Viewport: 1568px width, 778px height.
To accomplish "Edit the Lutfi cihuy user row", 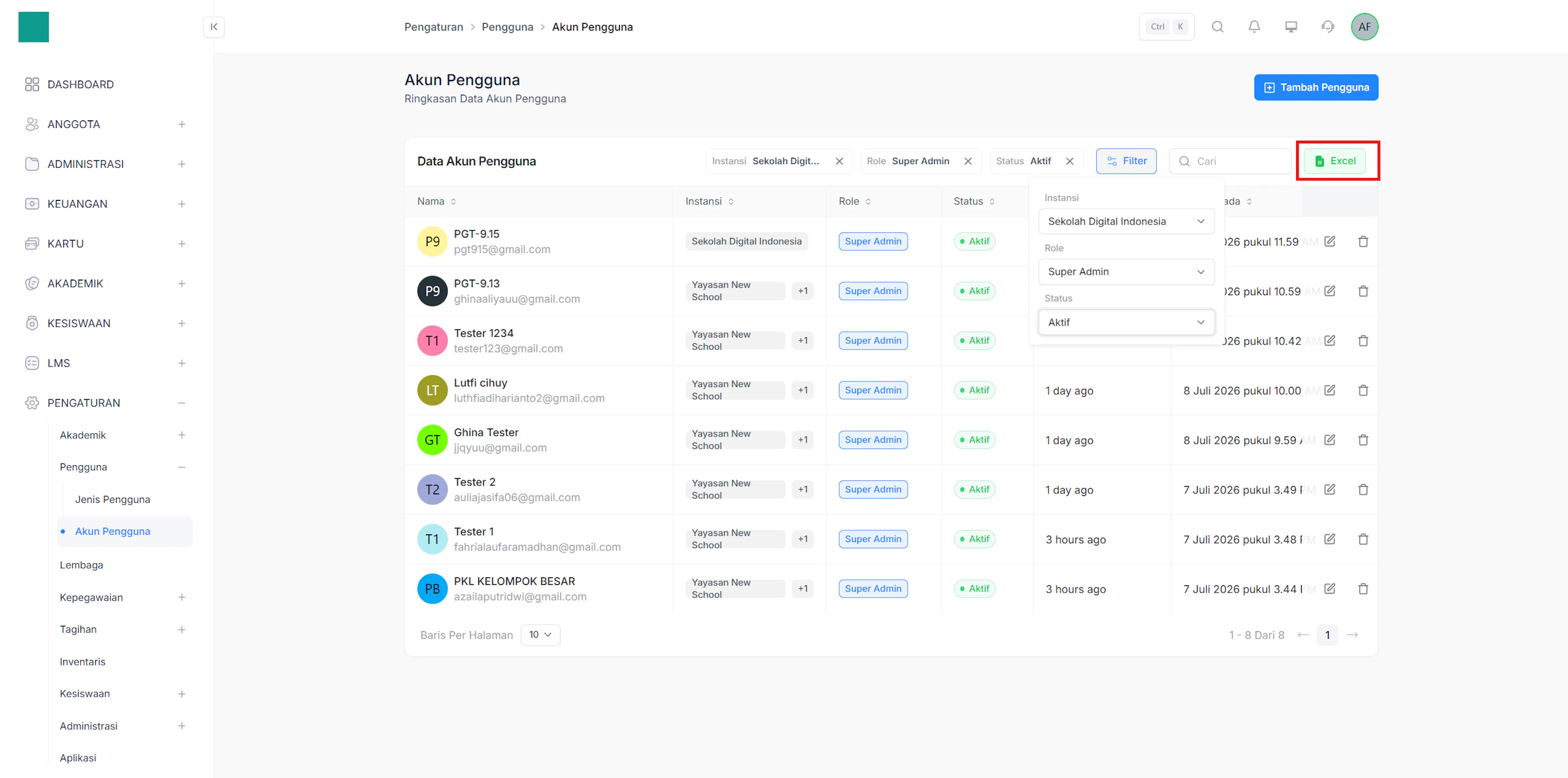I will (x=1330, y=391).
